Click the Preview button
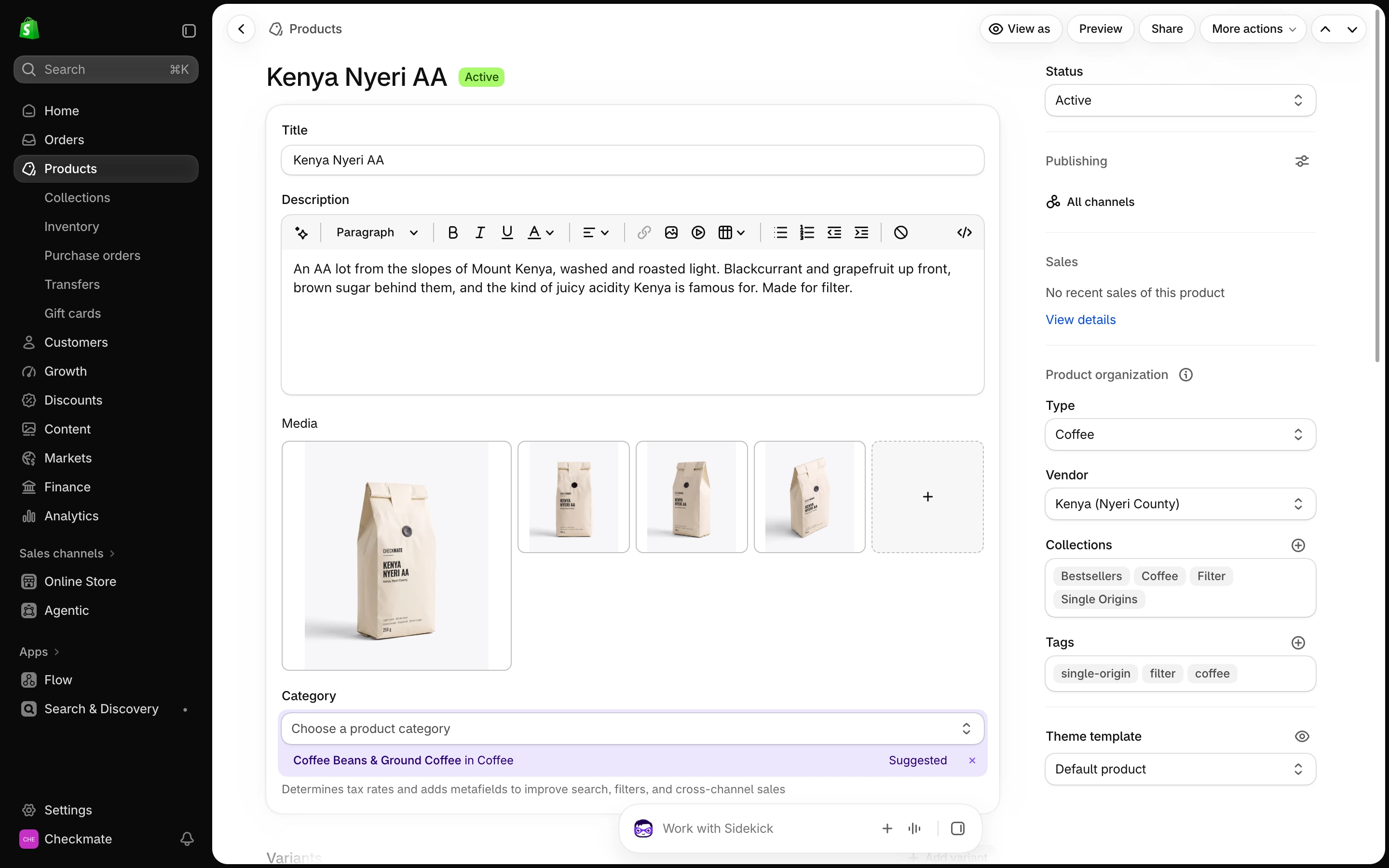The height and width of the screenshot is (868, 1389). (x=1100, y=29)
